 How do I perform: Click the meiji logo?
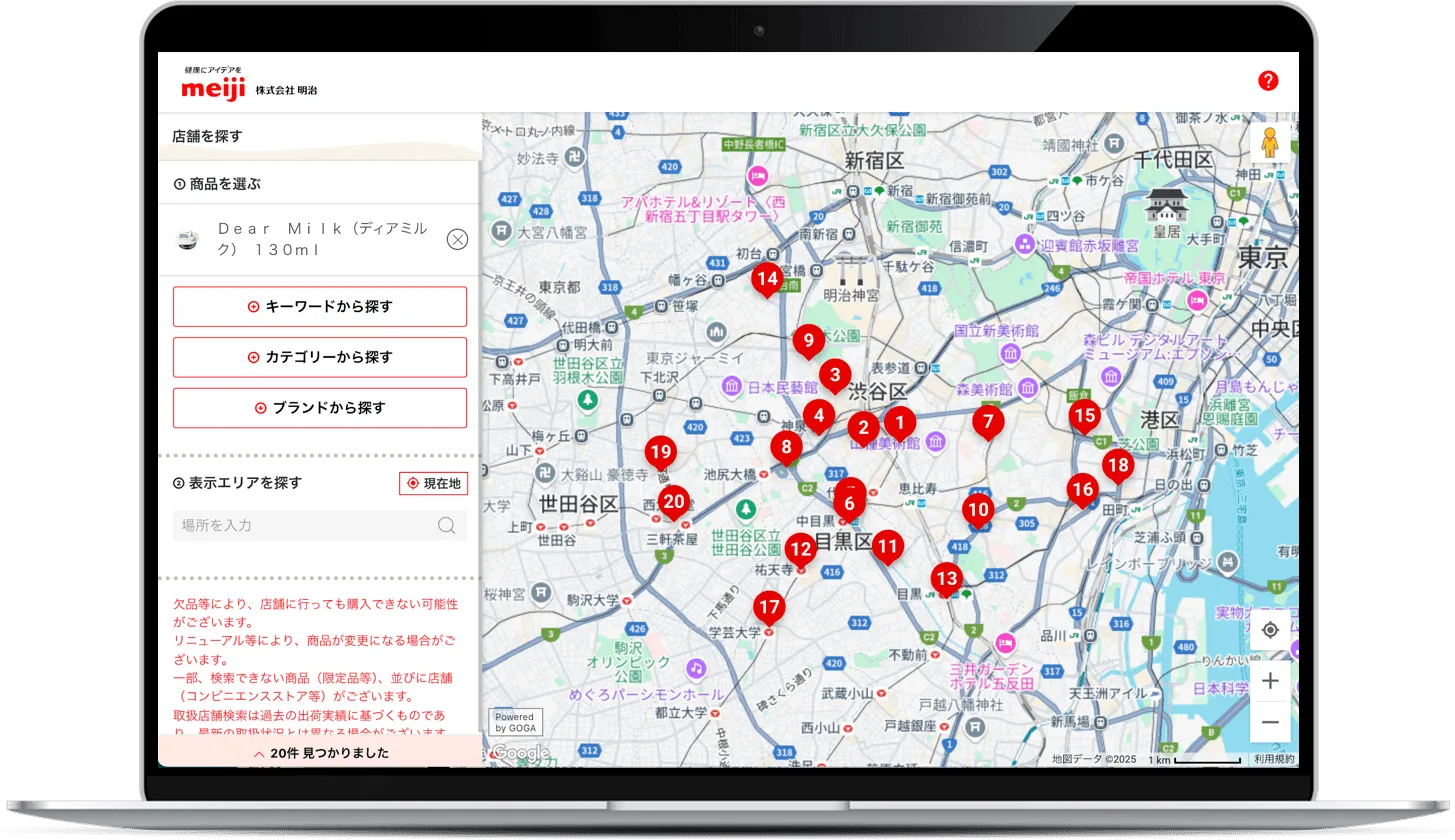(x=213, y=88)
